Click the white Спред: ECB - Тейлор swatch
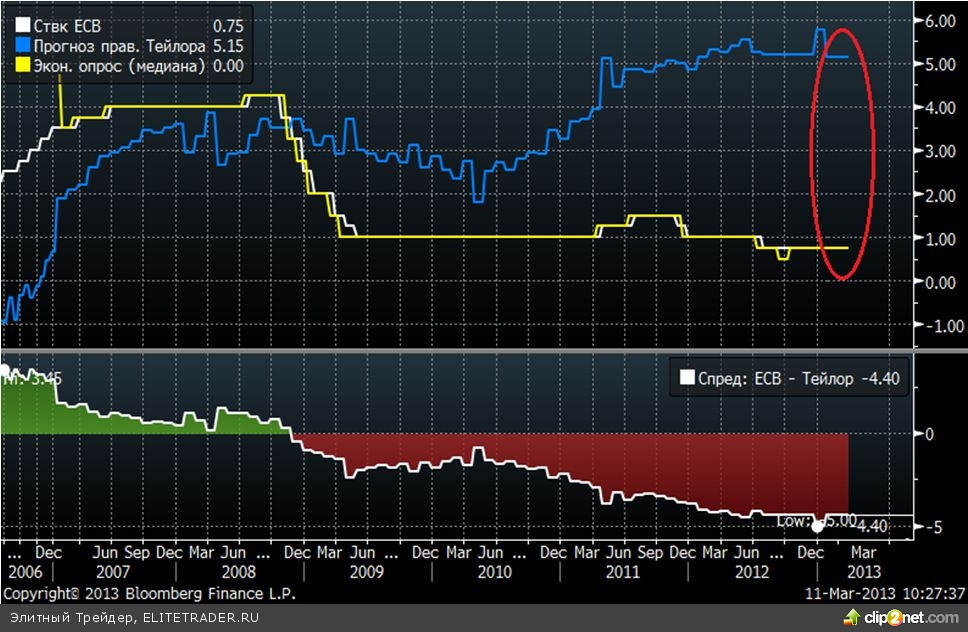968x632 pixels. click(686, 377)
